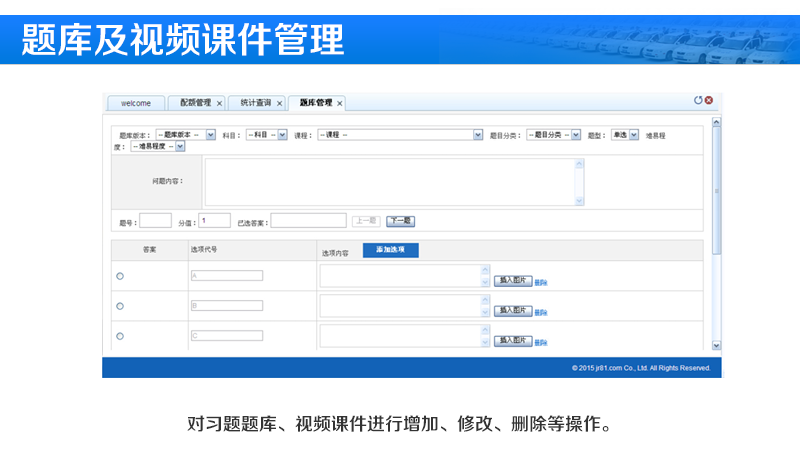
Task: Click the 下一题 button
Action: coord(400,221)
